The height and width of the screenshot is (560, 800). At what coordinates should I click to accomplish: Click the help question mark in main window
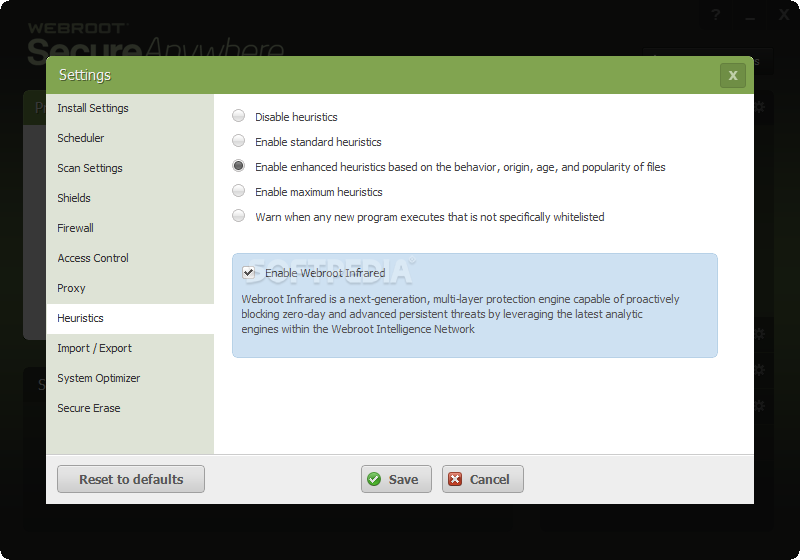tap(716, 15)
